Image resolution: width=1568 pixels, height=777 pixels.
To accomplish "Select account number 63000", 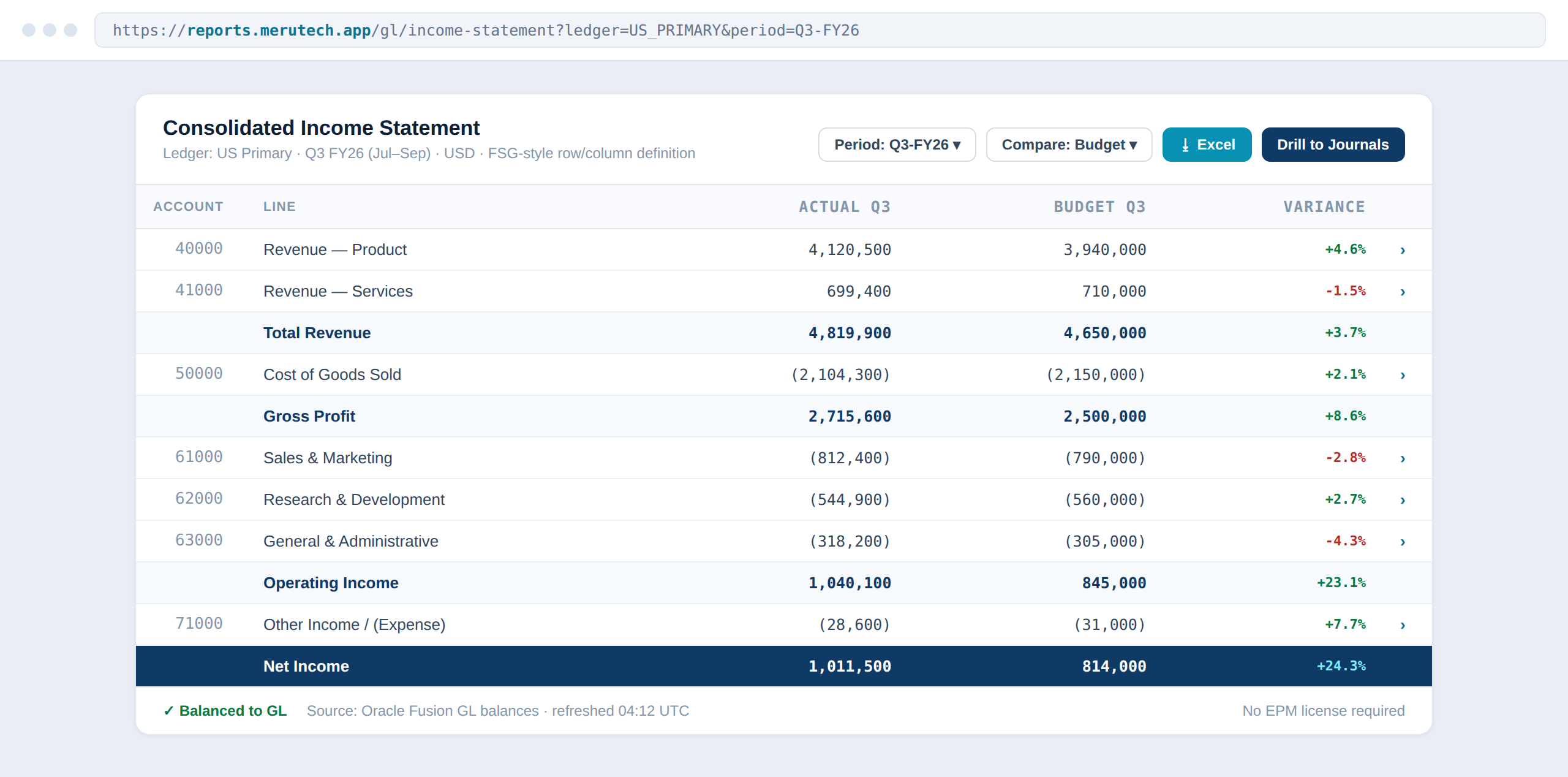I will [x=199, y=540].
